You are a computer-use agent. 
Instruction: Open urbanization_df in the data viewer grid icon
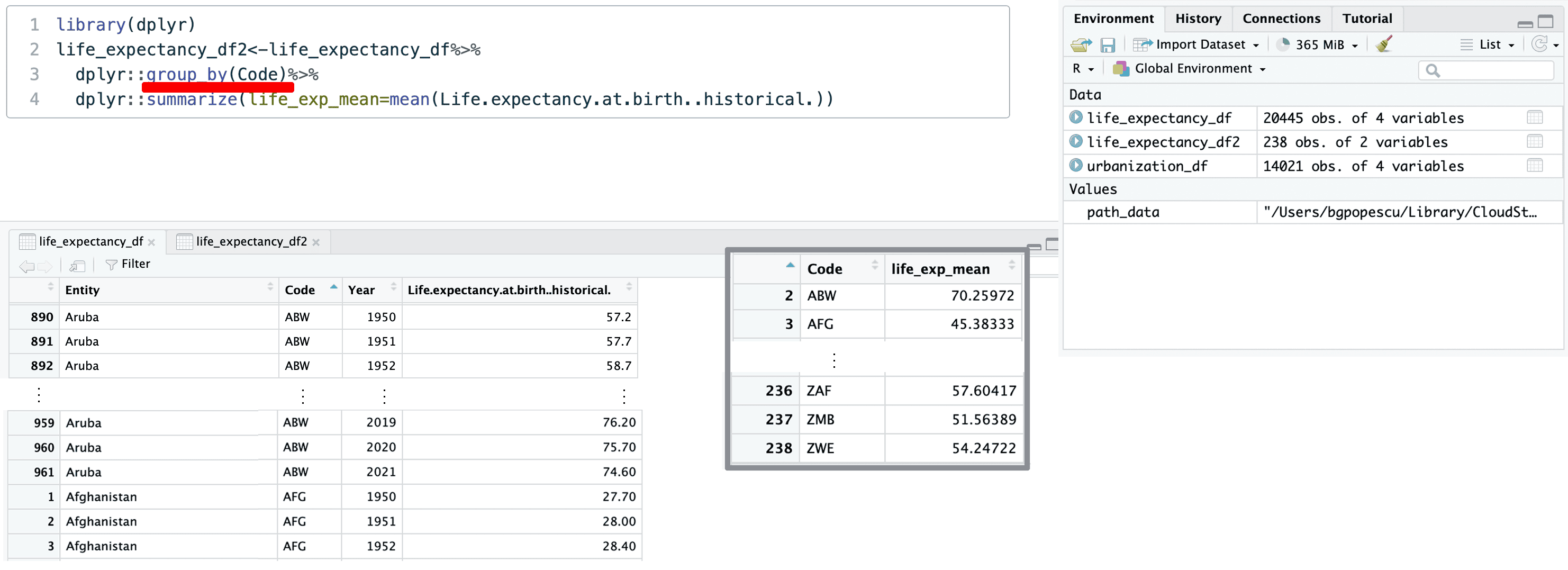point(1535,166)
